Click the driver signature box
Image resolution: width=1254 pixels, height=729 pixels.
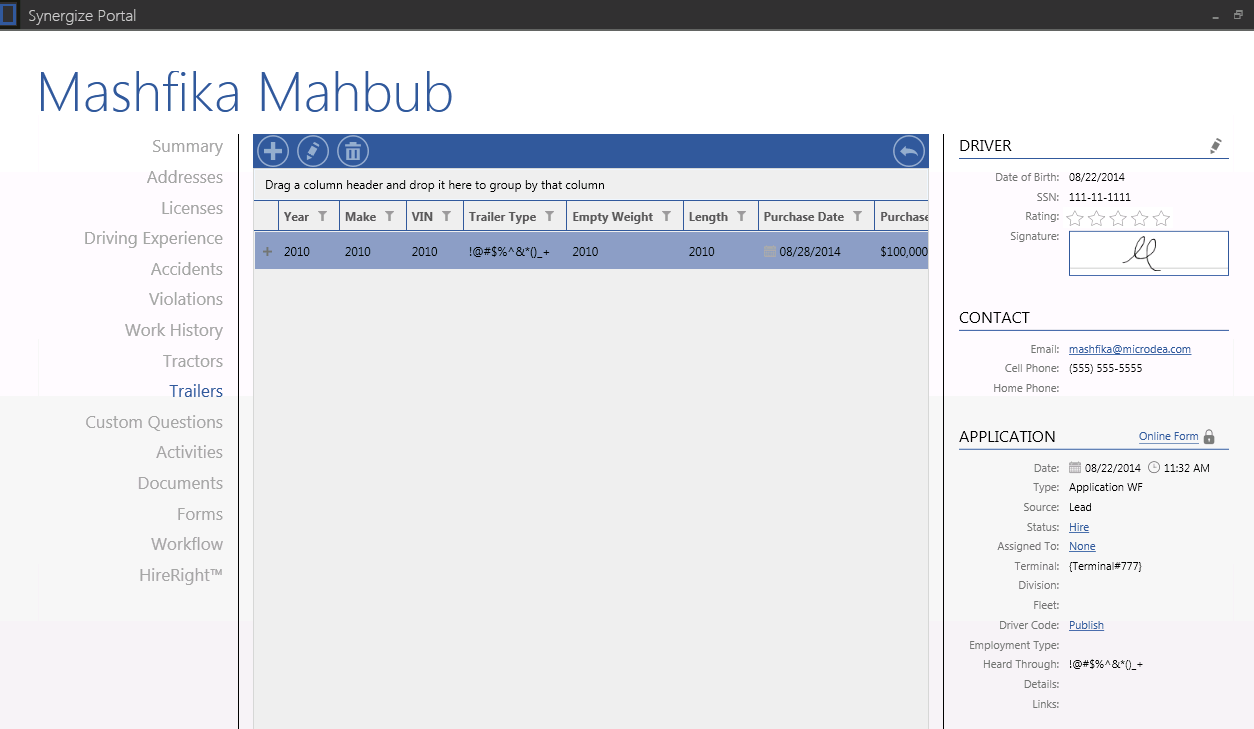coord(1148,253)
